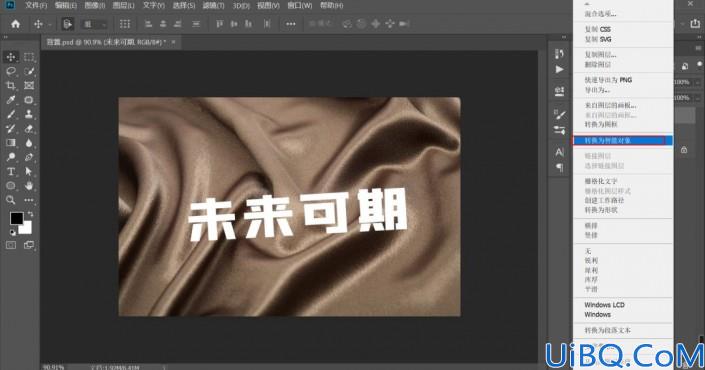Viewport: 705px width, 370px height.
Task: Select the Brush tool
Action: 11,114
